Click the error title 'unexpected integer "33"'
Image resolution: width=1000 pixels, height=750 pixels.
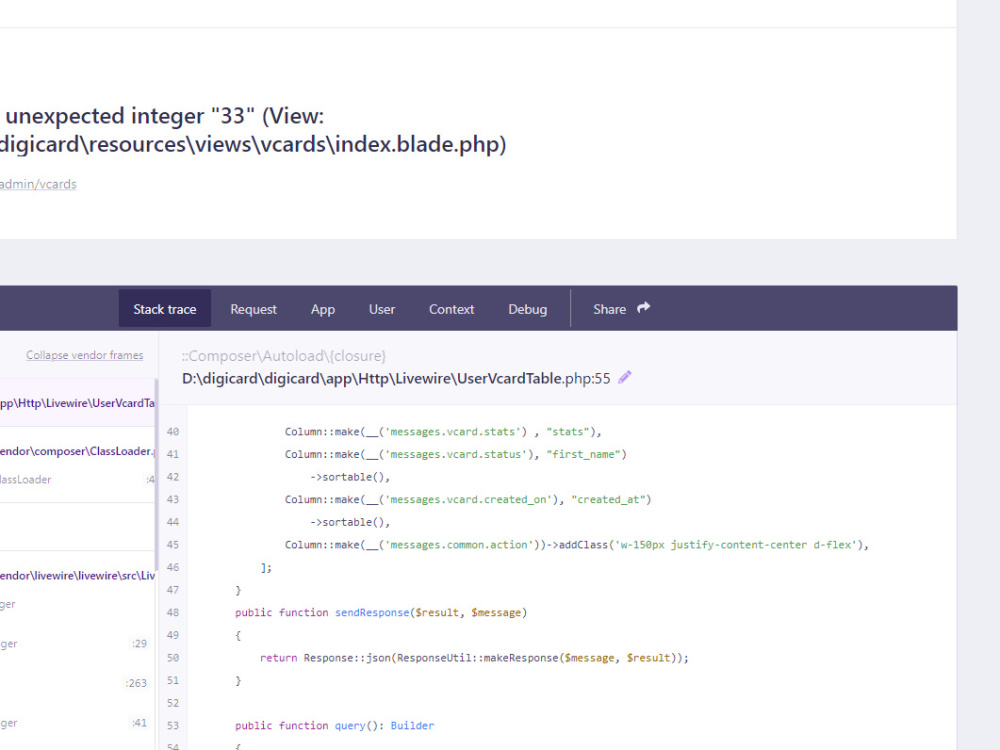[130, 116]
